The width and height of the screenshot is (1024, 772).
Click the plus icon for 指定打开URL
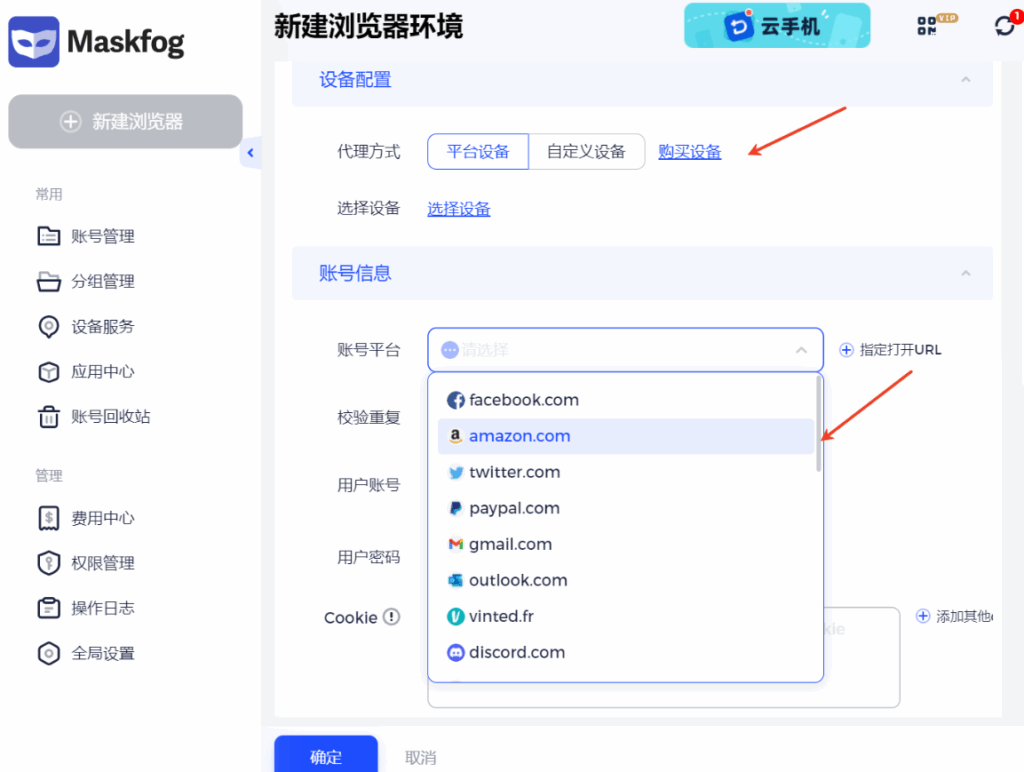tap(846, 350)
